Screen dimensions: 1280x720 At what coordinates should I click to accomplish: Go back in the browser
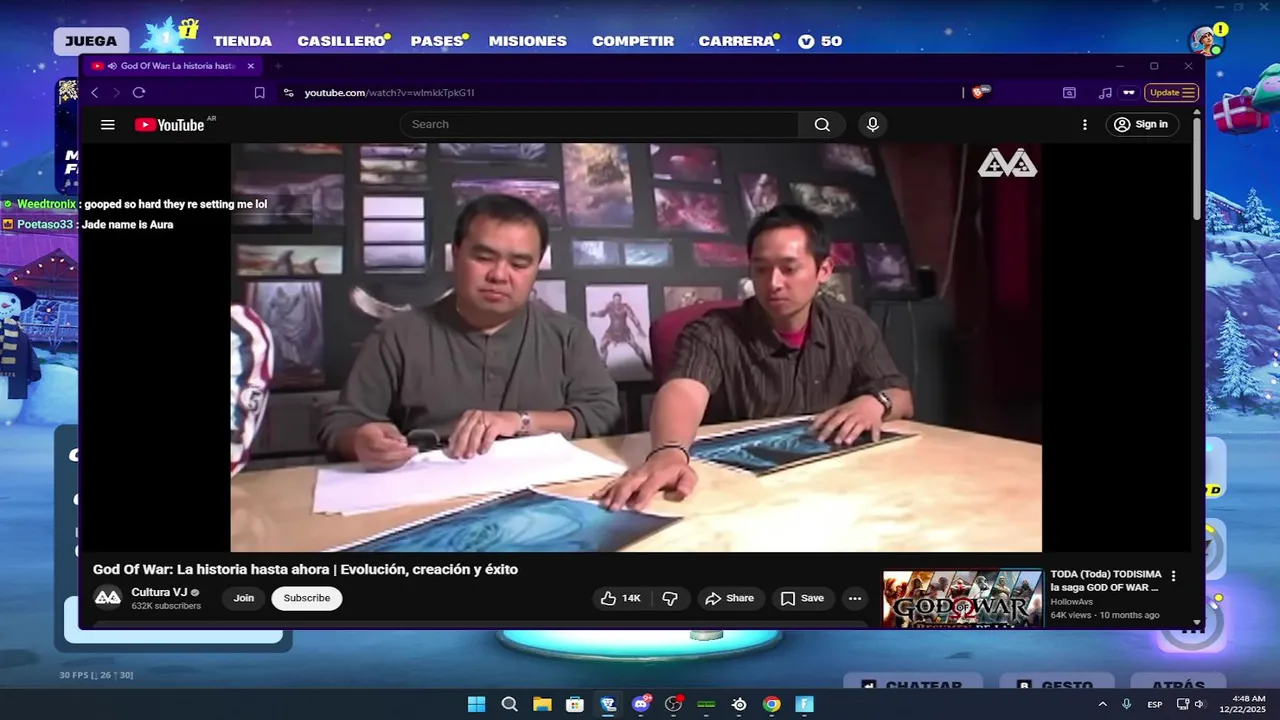95,93
